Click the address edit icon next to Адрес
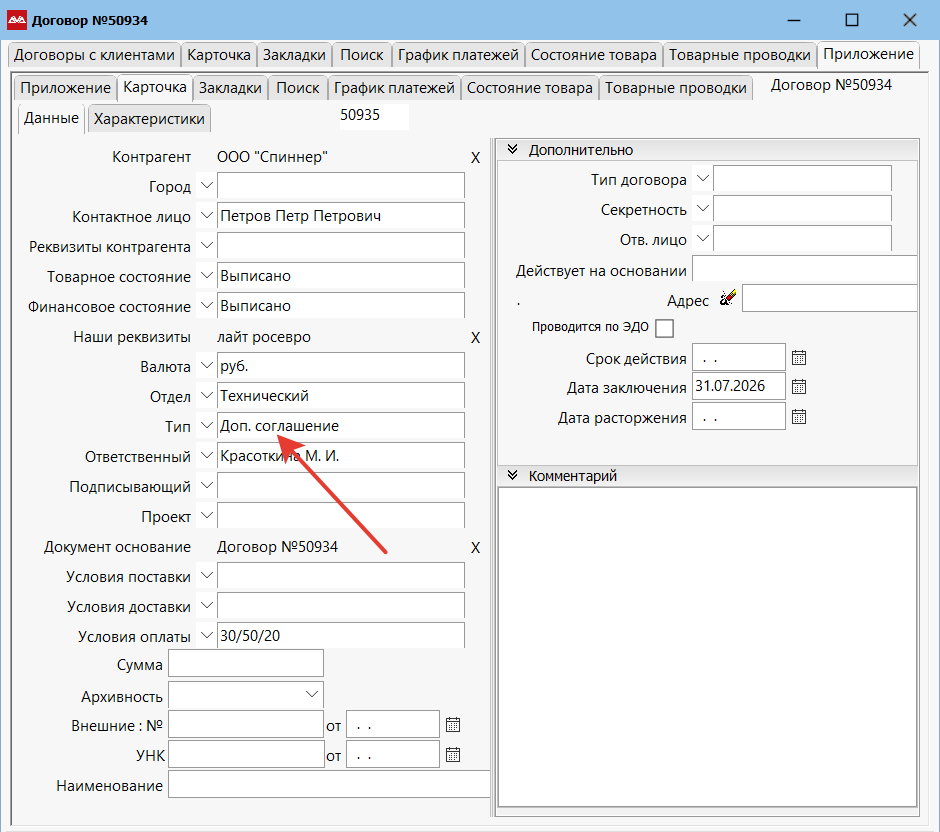 pyautogui.click(x=727, y=297)
